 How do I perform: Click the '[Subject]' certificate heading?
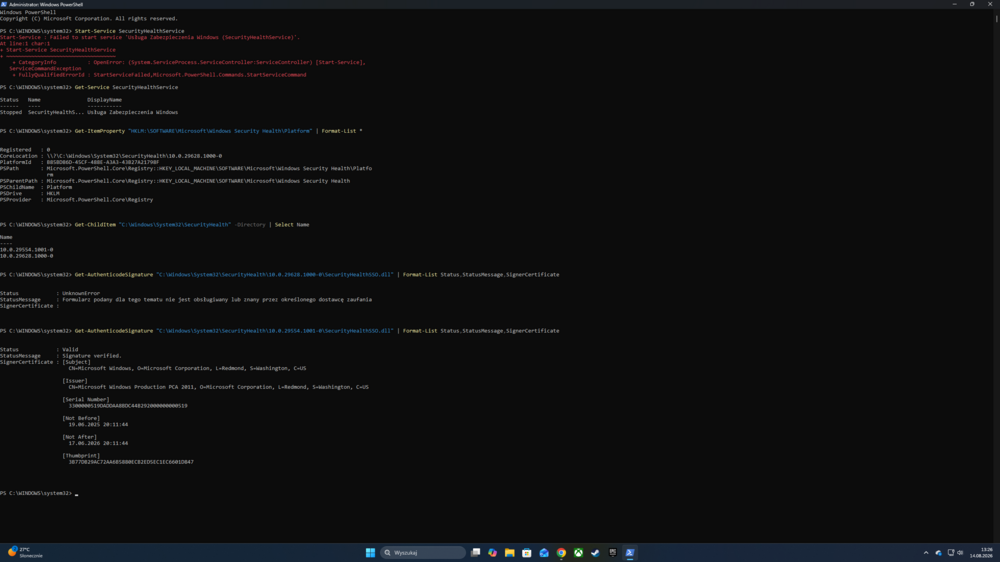pyautogui.click(x=77, y=362)
